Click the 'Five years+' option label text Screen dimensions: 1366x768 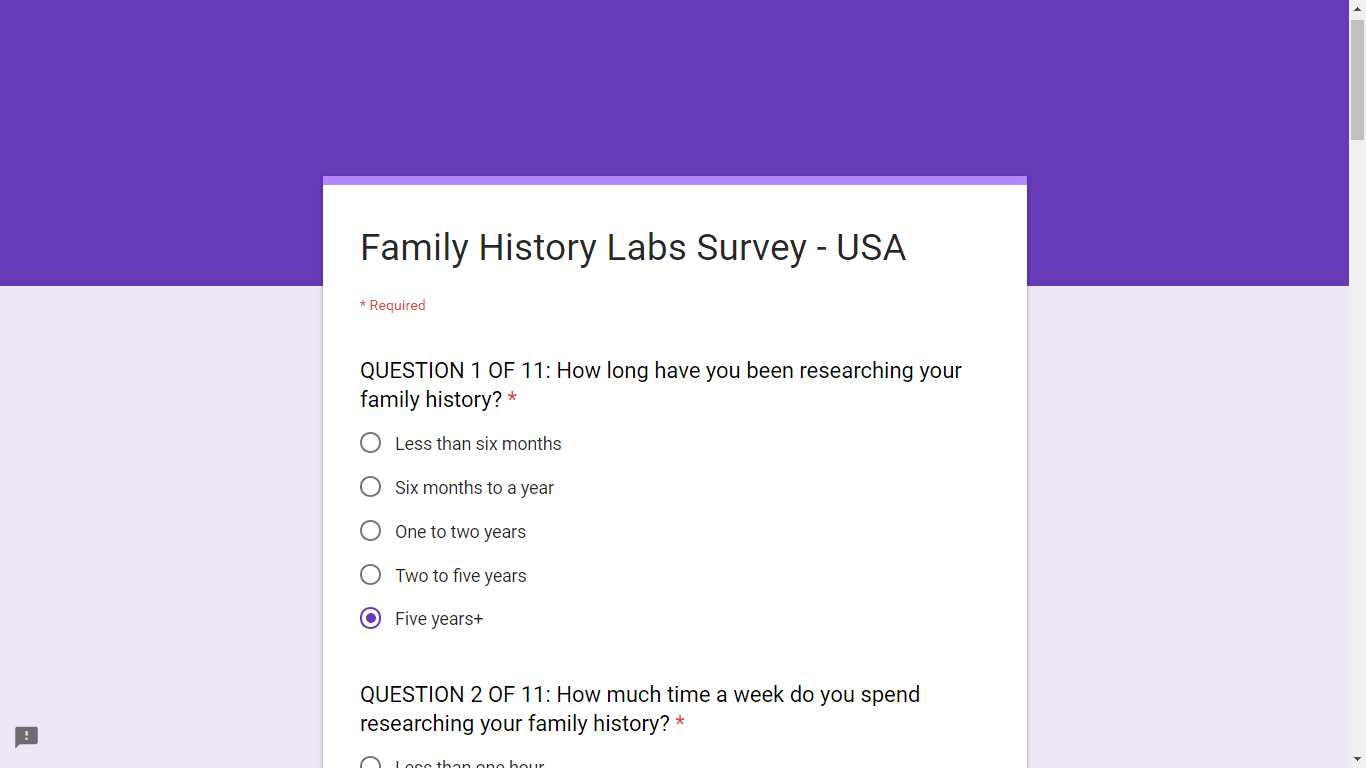click(x=439, y=618)
